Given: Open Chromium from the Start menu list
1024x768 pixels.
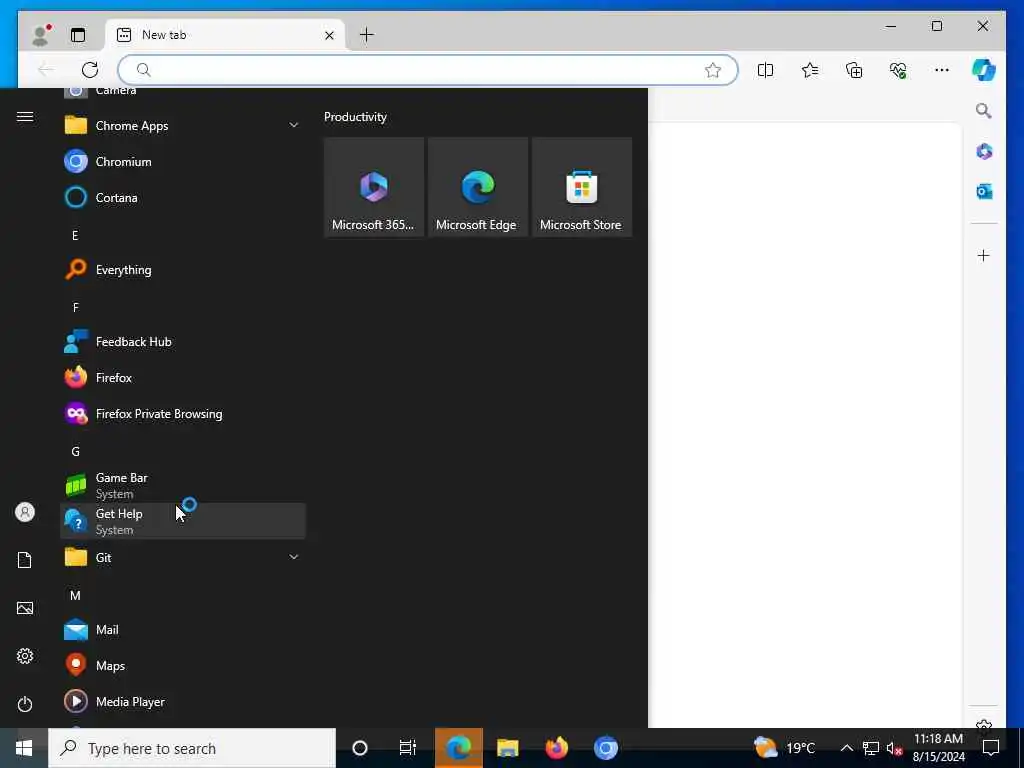Looking at the screenshot, I should pyautogui.click(x=183, y=161).
